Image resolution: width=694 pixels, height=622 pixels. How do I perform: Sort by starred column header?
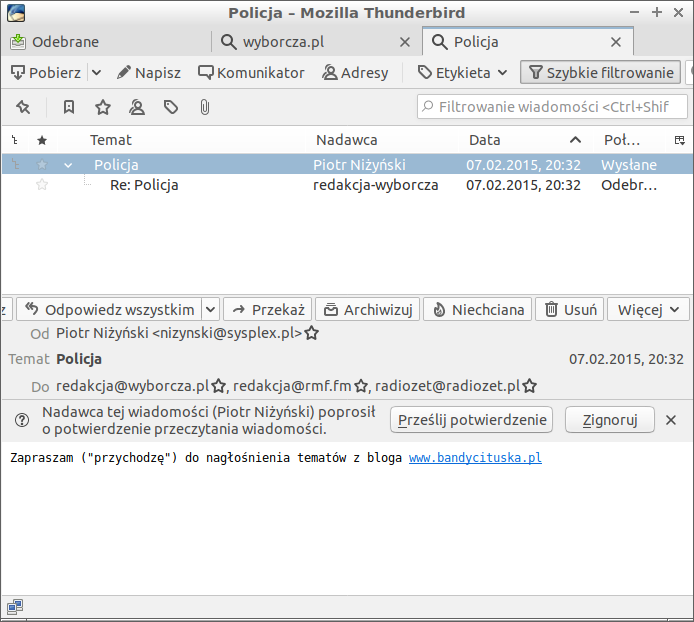click(42, 140)
